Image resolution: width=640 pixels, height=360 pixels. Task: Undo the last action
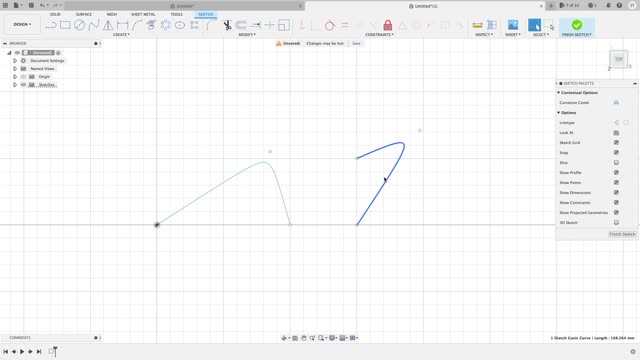[42, 5]
